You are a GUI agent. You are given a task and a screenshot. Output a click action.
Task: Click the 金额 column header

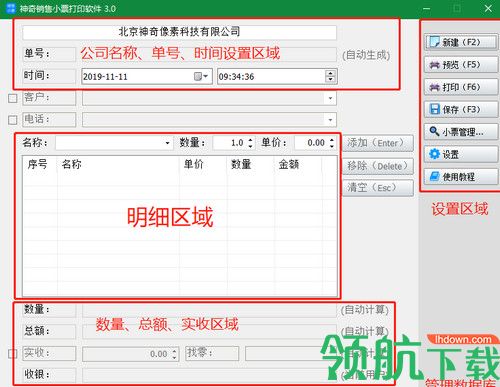pyautogui.click(x=298, y=164)
